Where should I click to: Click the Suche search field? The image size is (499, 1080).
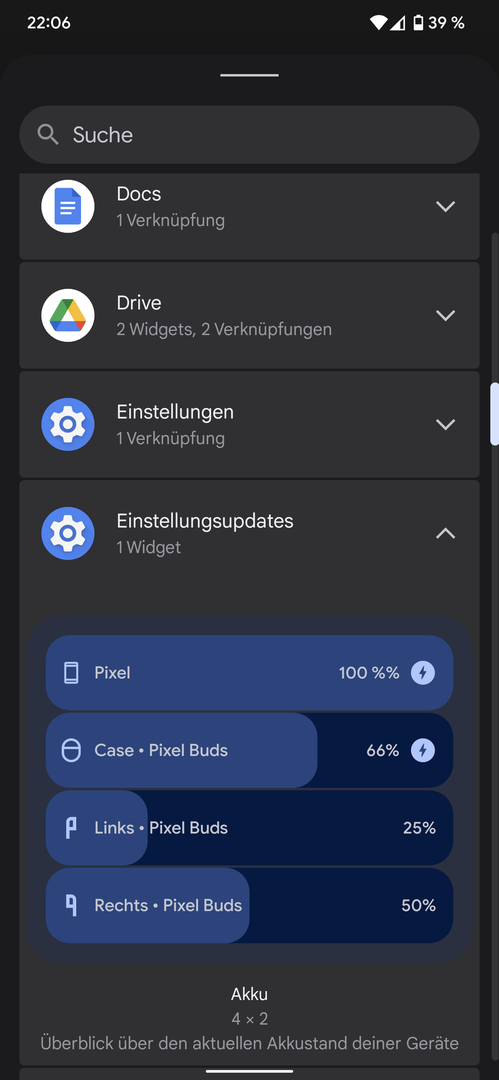(250, 134)
